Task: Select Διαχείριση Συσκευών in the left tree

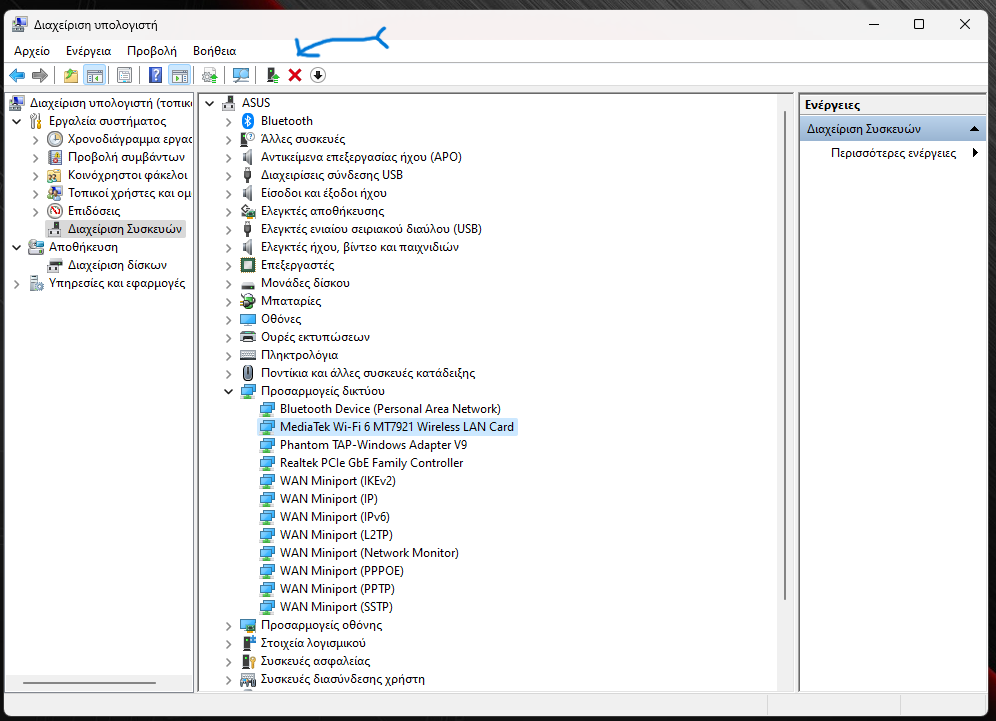Action: (124, 229)
